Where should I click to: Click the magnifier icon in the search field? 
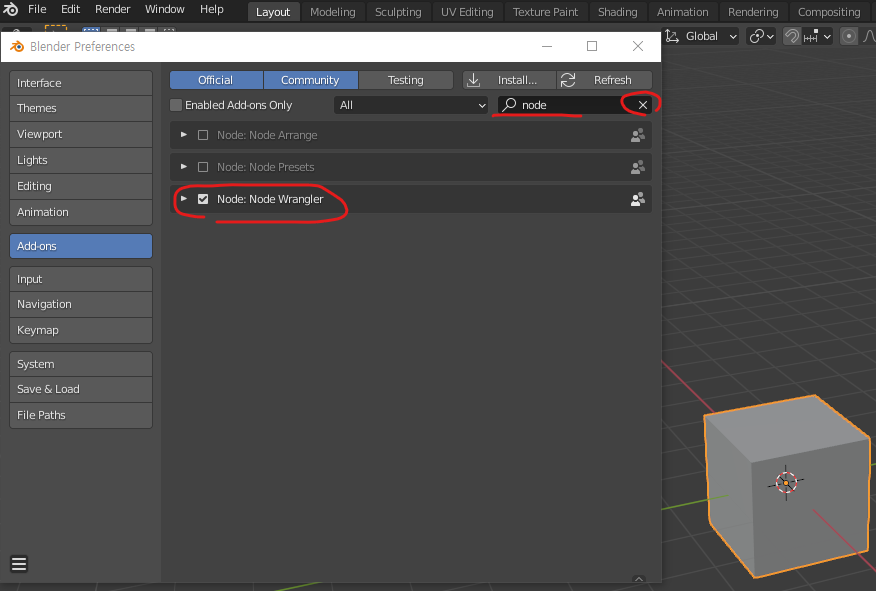pyautogui.click(x=509, y=104)
